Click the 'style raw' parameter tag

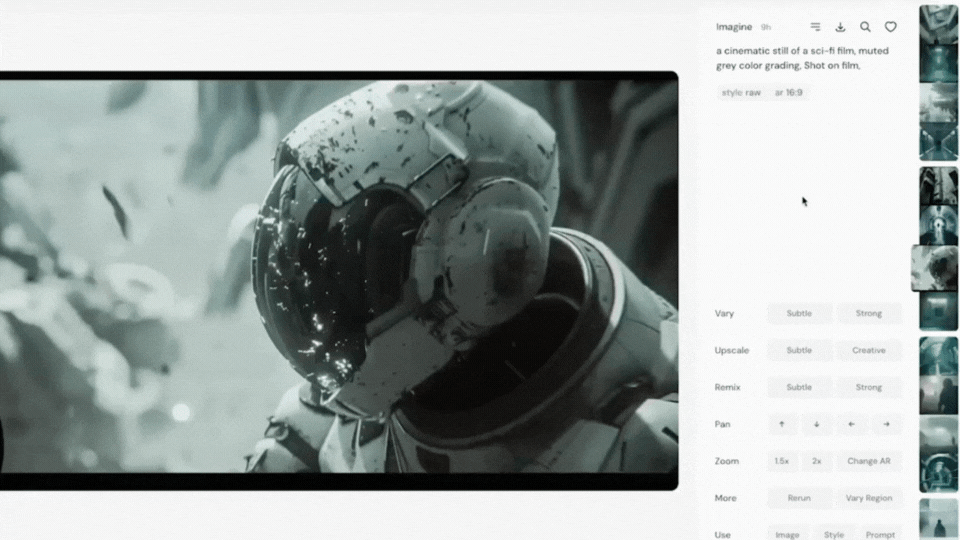(x=741, y=92)
